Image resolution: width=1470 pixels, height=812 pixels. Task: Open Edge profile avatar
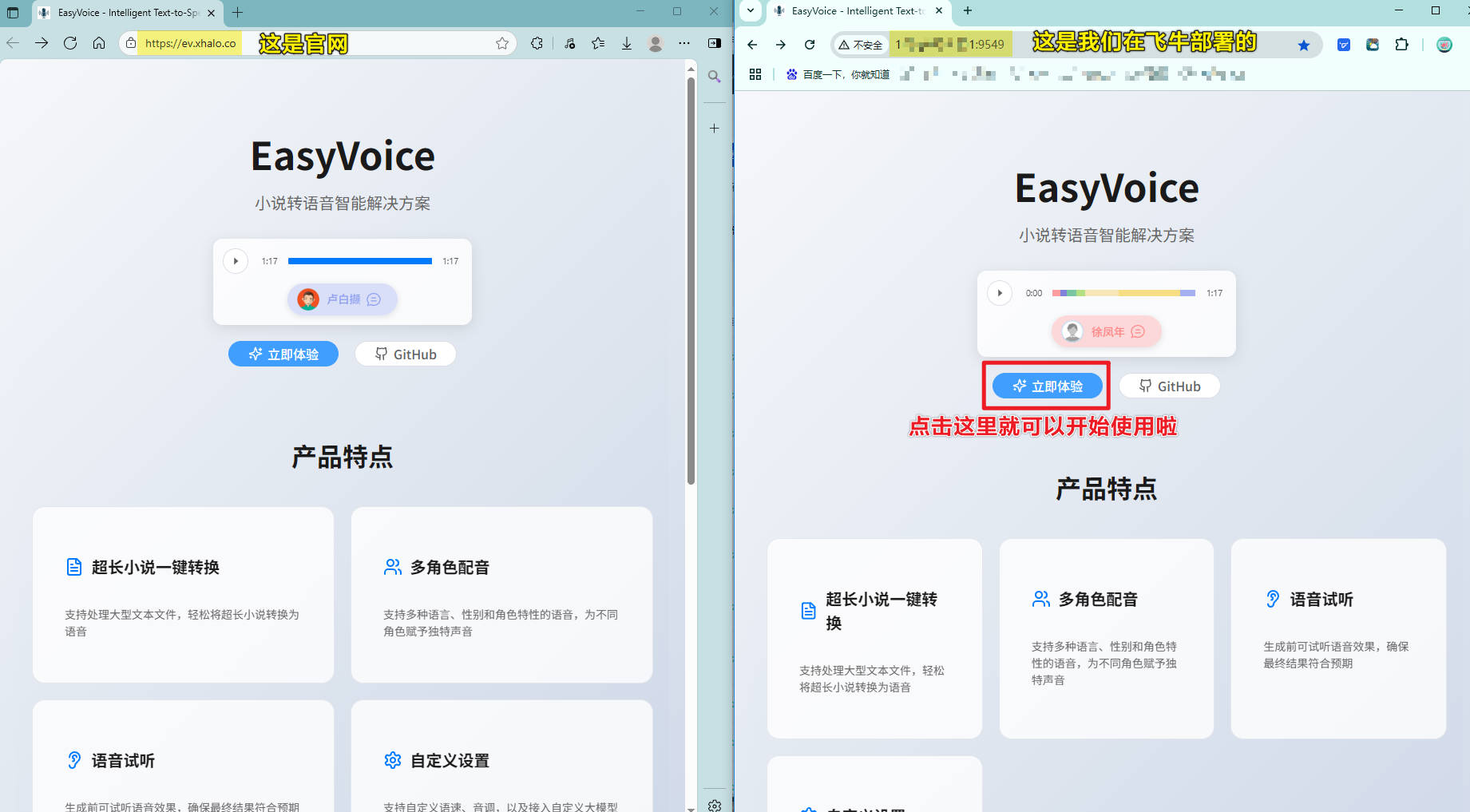(x=656, y=43)
